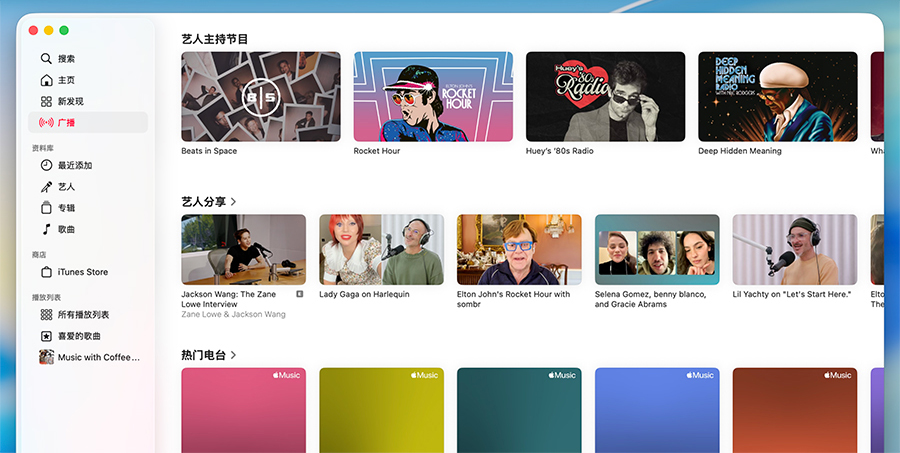The height and width of the screenshot is (453, 900).
Task: Open Music with Coffee playlist
Action: [x=97, y=357]
